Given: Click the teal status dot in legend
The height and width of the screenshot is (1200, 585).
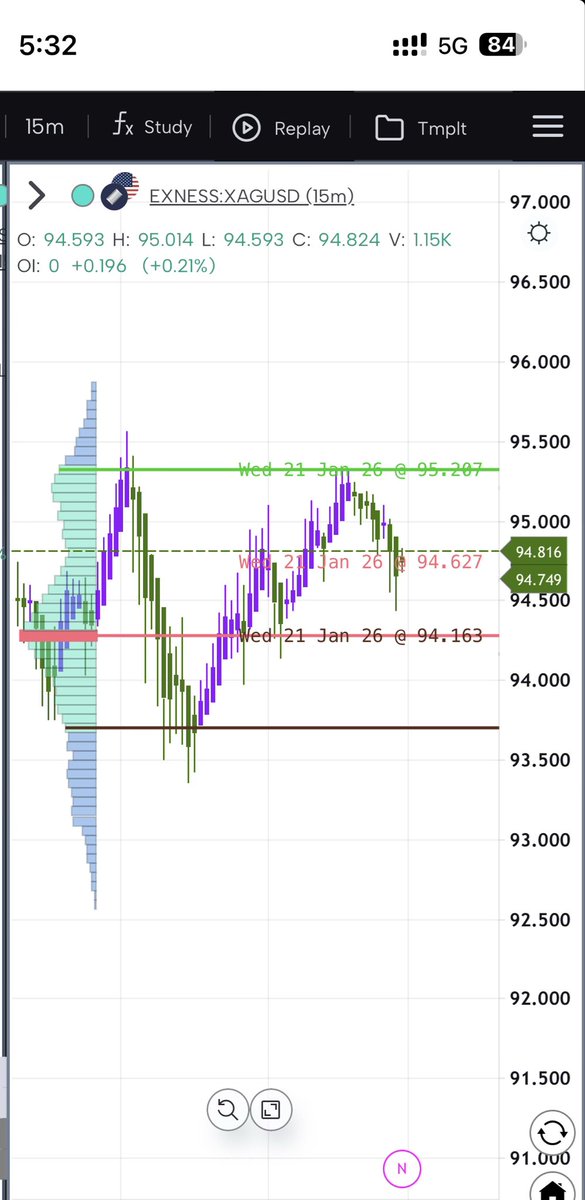Looking at the screenshot, I should tap(84, 195).
